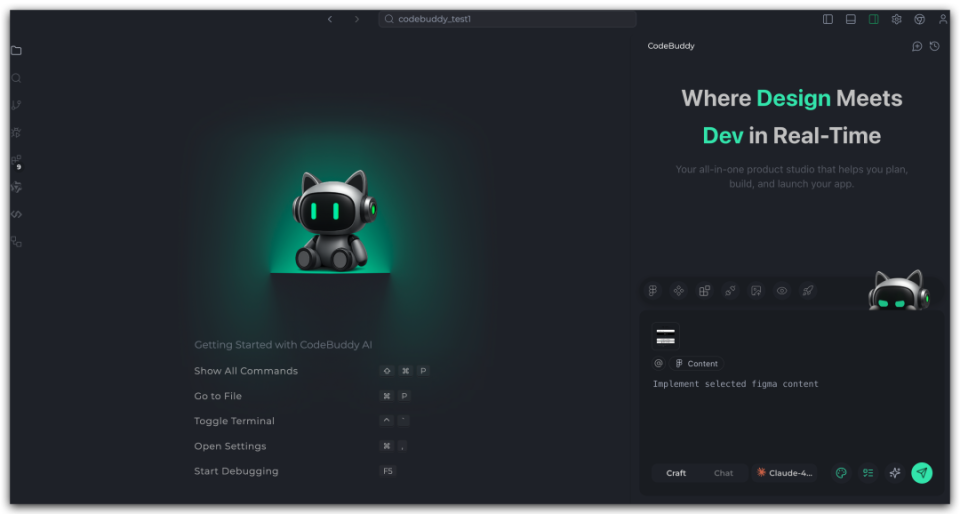Open the Extensions icon with badge
Screen dimensions: 960x514
pos(17,161)
